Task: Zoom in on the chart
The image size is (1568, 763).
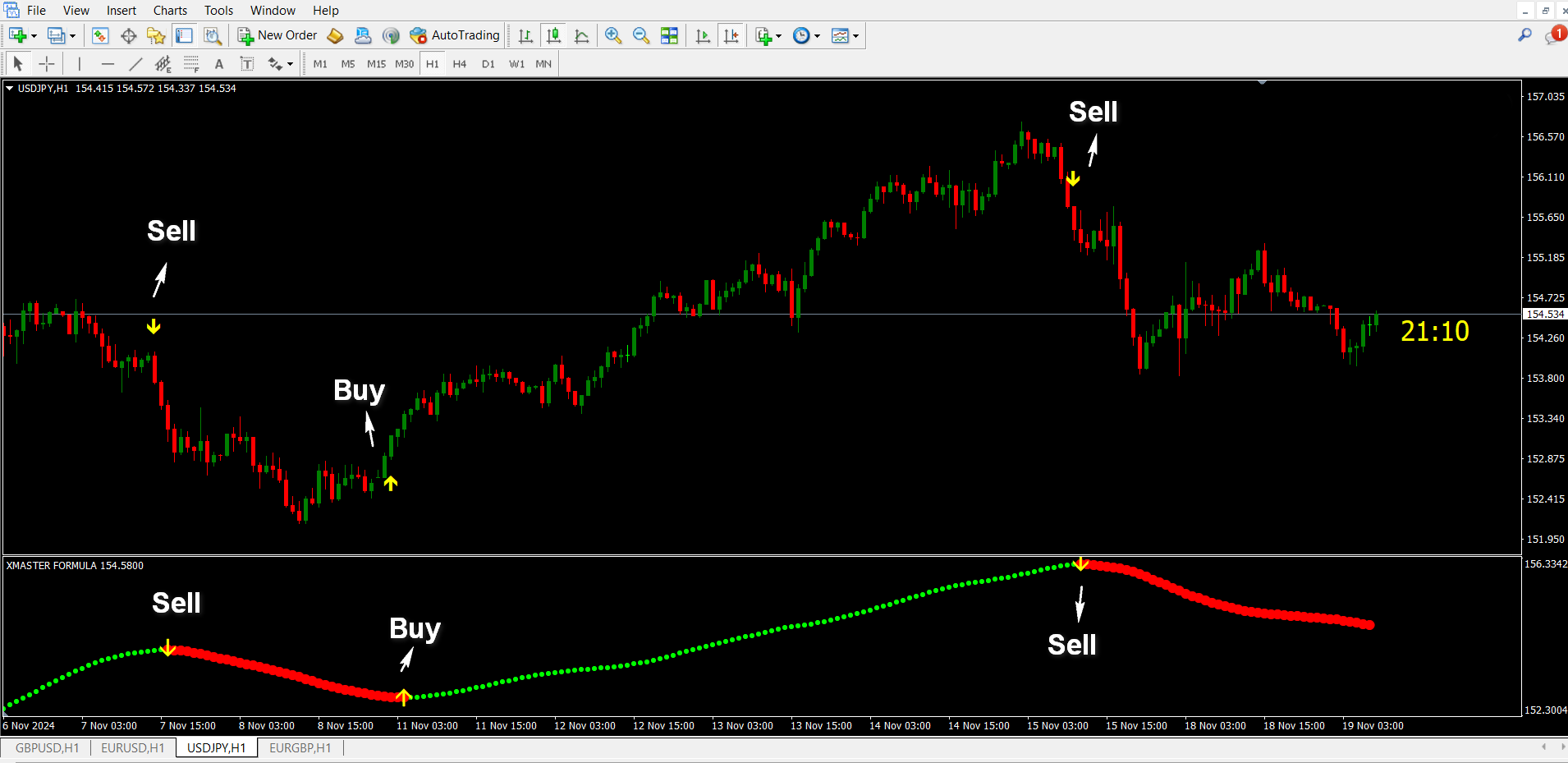Action: pyautogui.click(x=612, y=35)
